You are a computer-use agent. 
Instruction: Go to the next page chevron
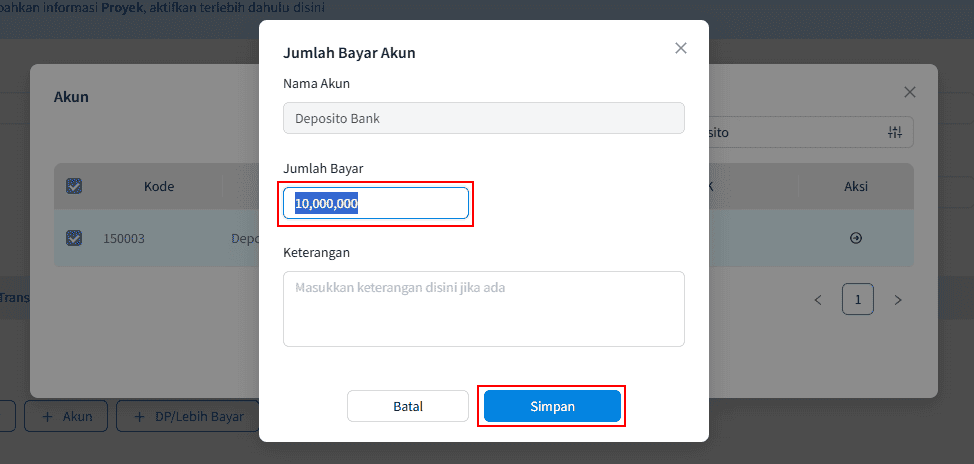(898, 299)
